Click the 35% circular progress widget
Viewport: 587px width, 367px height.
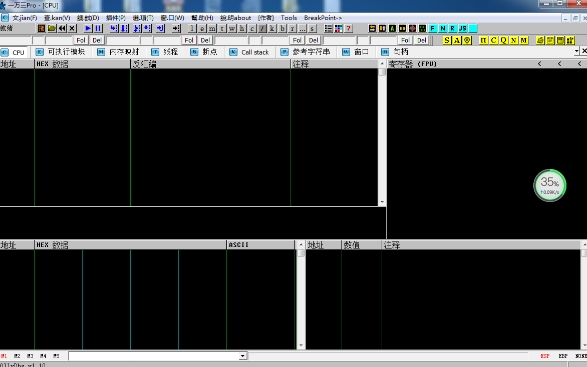[x=550, y=185]
